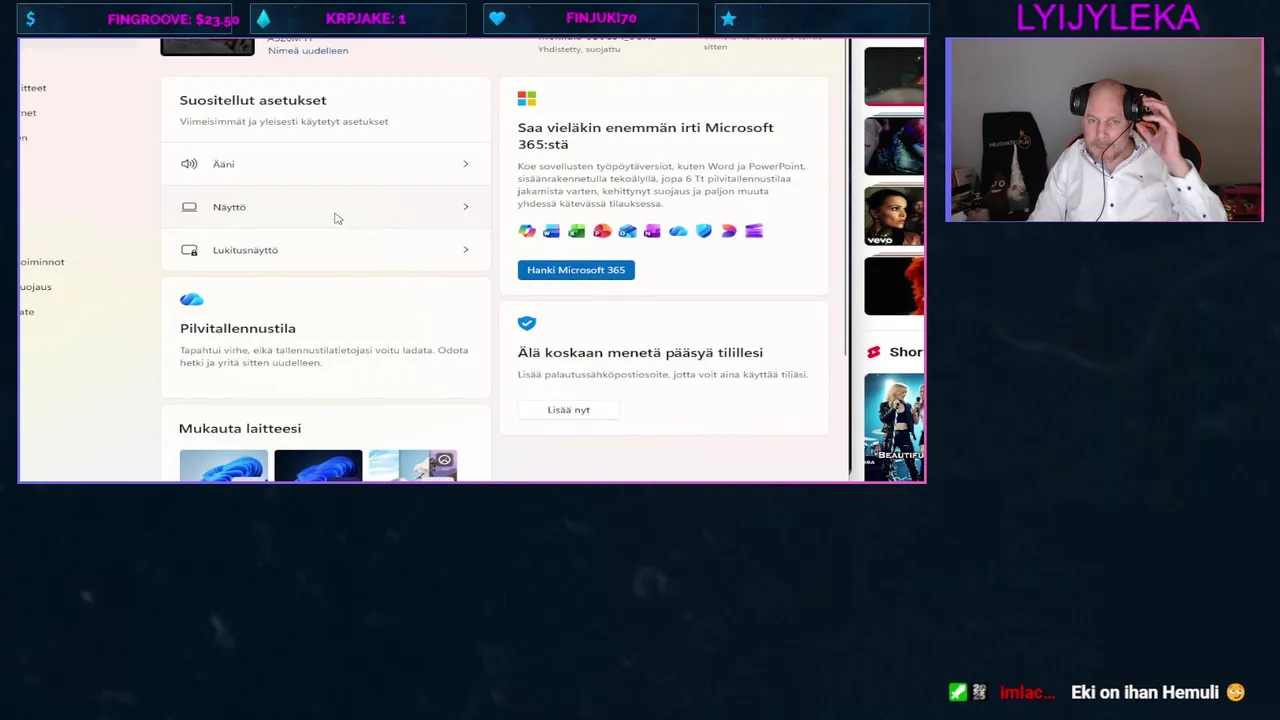
Task: Click the diamond icon beside KRPJAKE
Action: [x=263, y=19]
